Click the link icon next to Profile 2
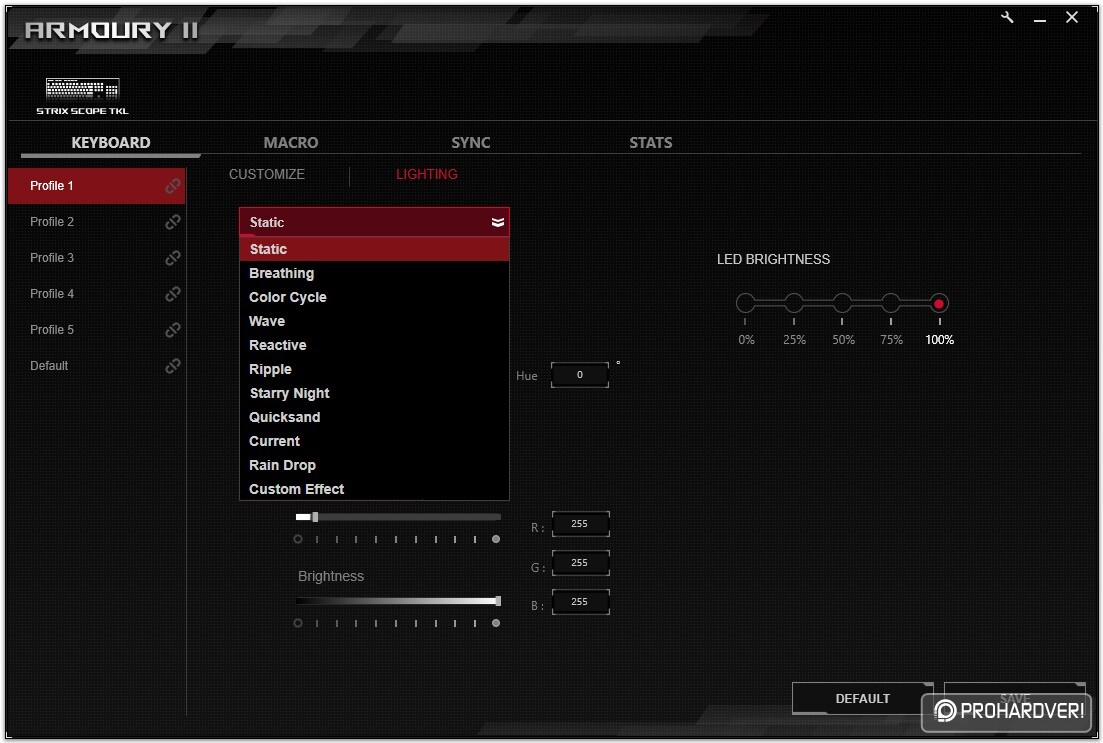Image resolution: width=1103 pixels, height=743 pixels. click(x=172, y=222)
